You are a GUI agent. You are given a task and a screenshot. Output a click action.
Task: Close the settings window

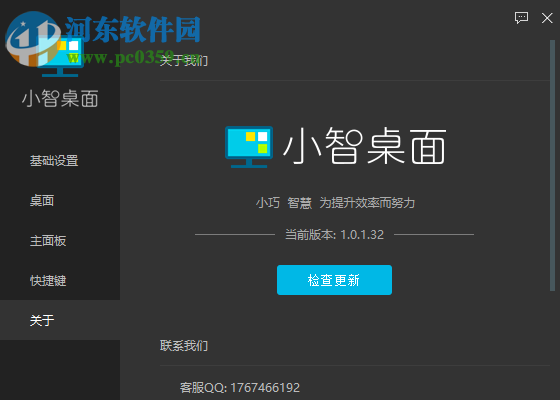[547, 18]
